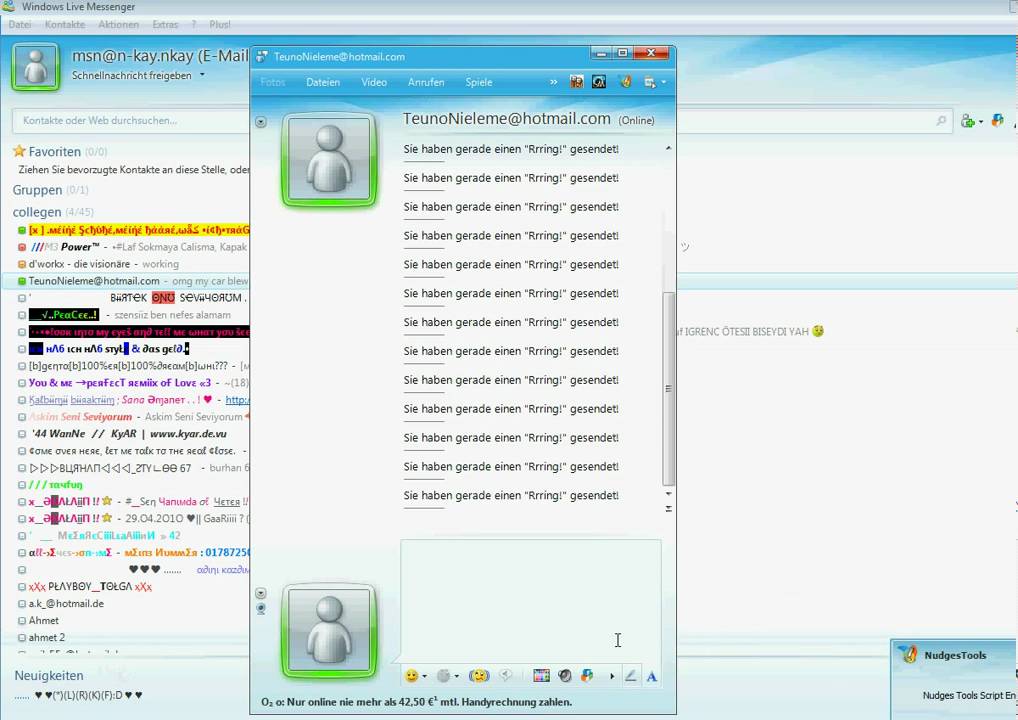Expand the Gruppen section
This screenshot has width=1018, height=720.
tap(38, 190)
